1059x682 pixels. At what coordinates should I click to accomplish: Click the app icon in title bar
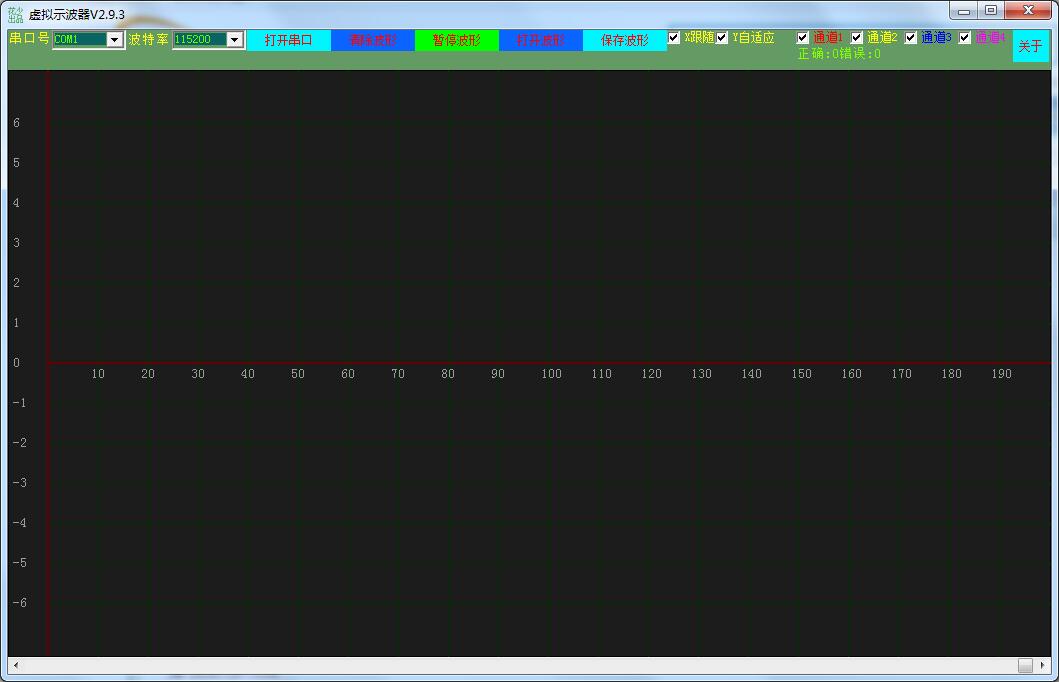15,15
